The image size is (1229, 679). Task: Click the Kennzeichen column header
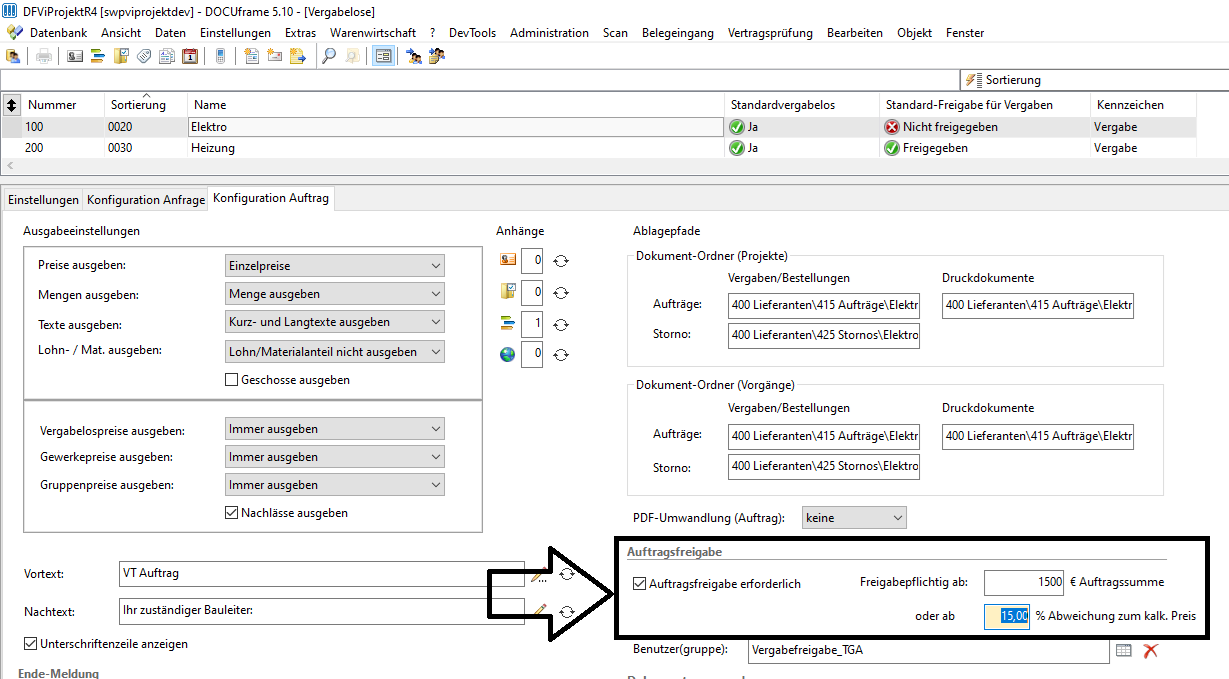(x=1142, y=104)
